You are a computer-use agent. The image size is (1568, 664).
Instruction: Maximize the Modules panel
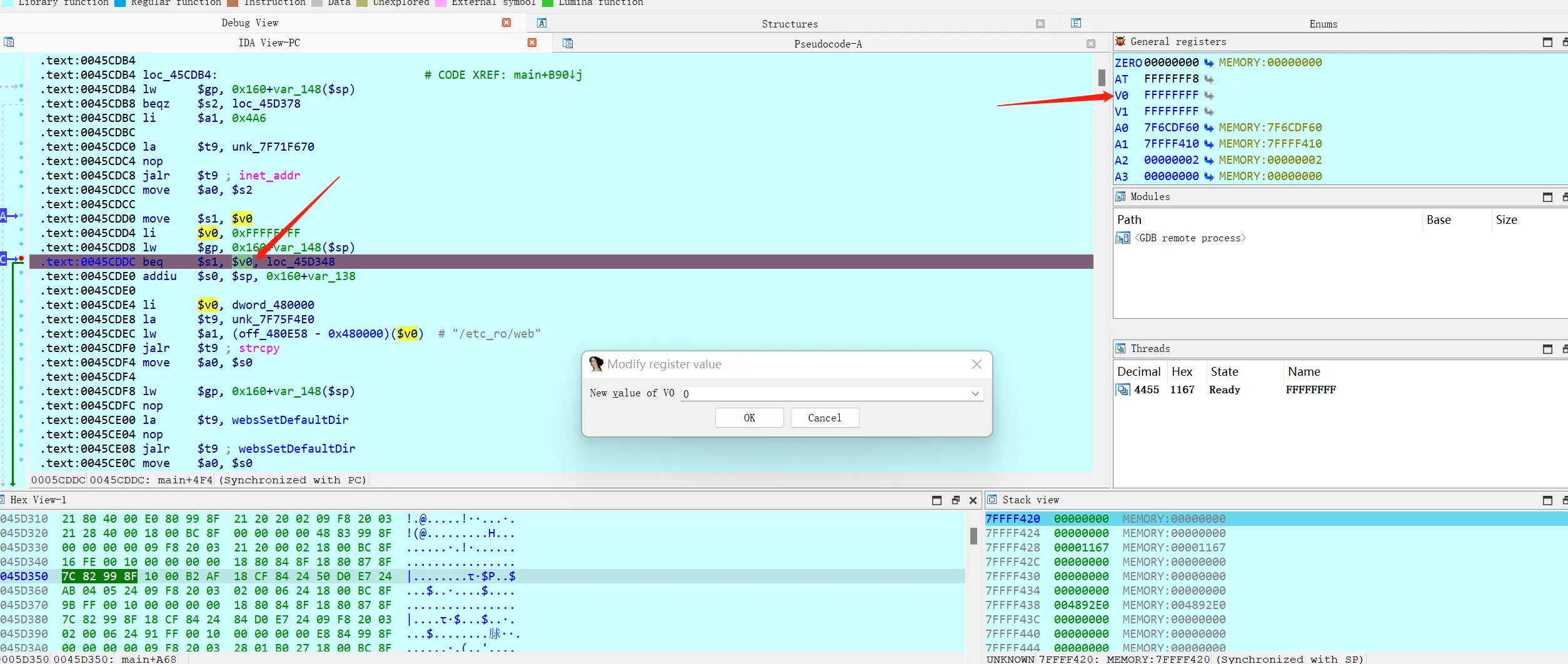(x=1547, y=197)
